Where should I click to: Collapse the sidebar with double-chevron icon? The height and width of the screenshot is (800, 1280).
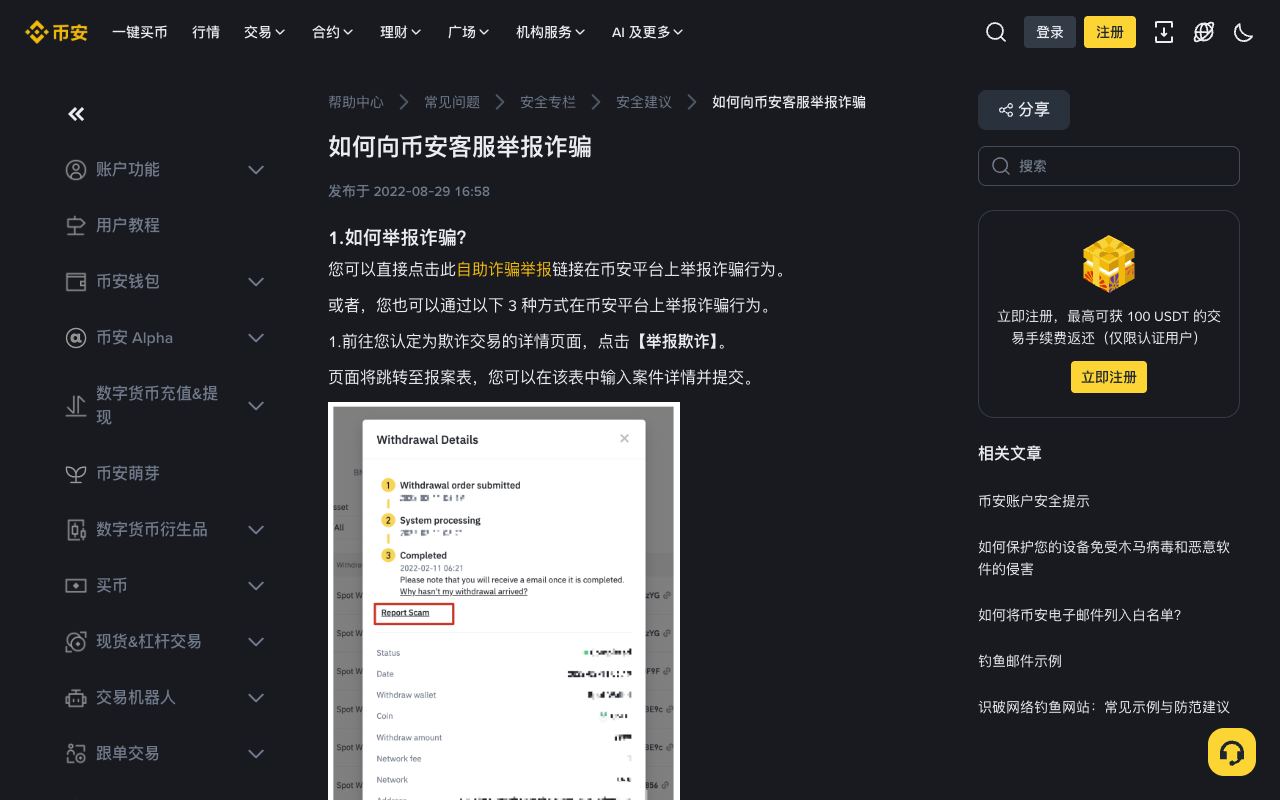(76, 114)
